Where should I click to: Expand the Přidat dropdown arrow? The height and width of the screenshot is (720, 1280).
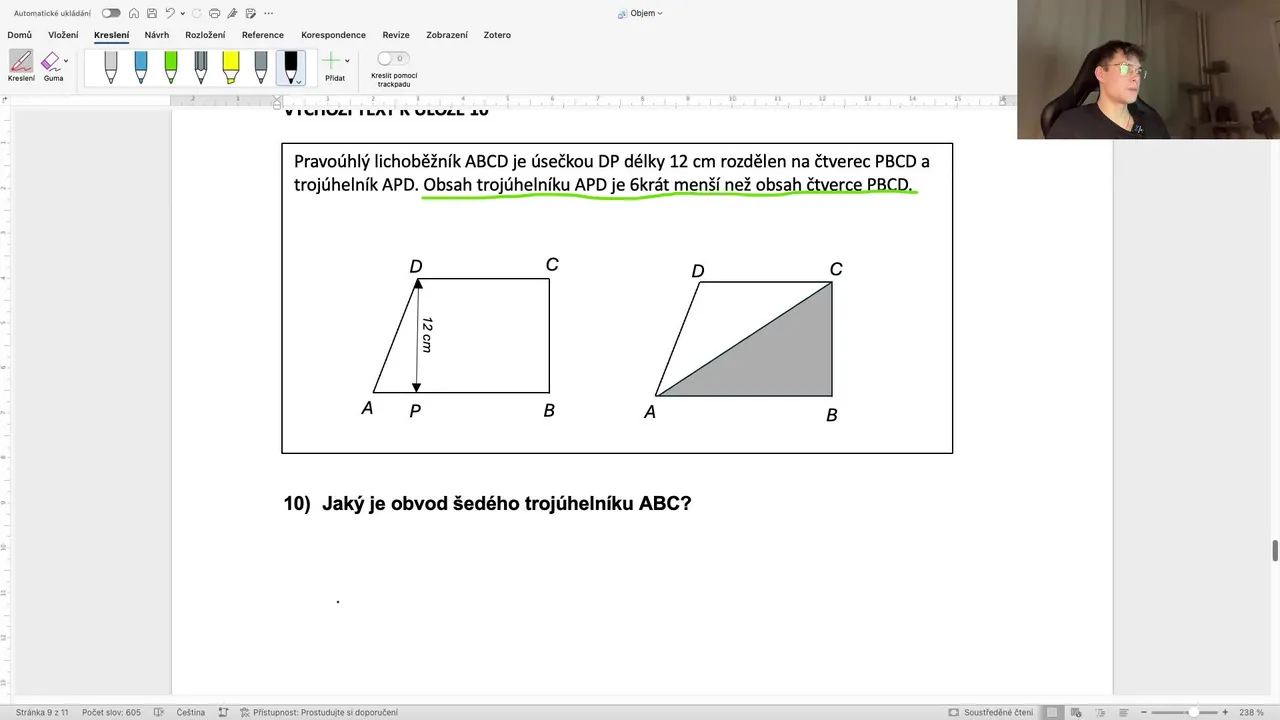(347, 62)
